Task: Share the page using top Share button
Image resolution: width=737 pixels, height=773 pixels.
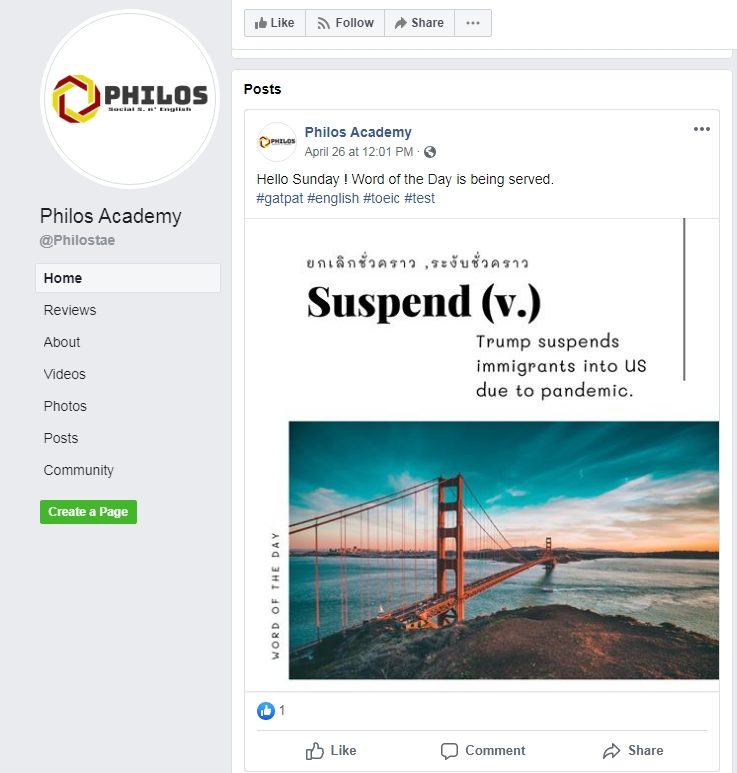Action: click(419, 23)
